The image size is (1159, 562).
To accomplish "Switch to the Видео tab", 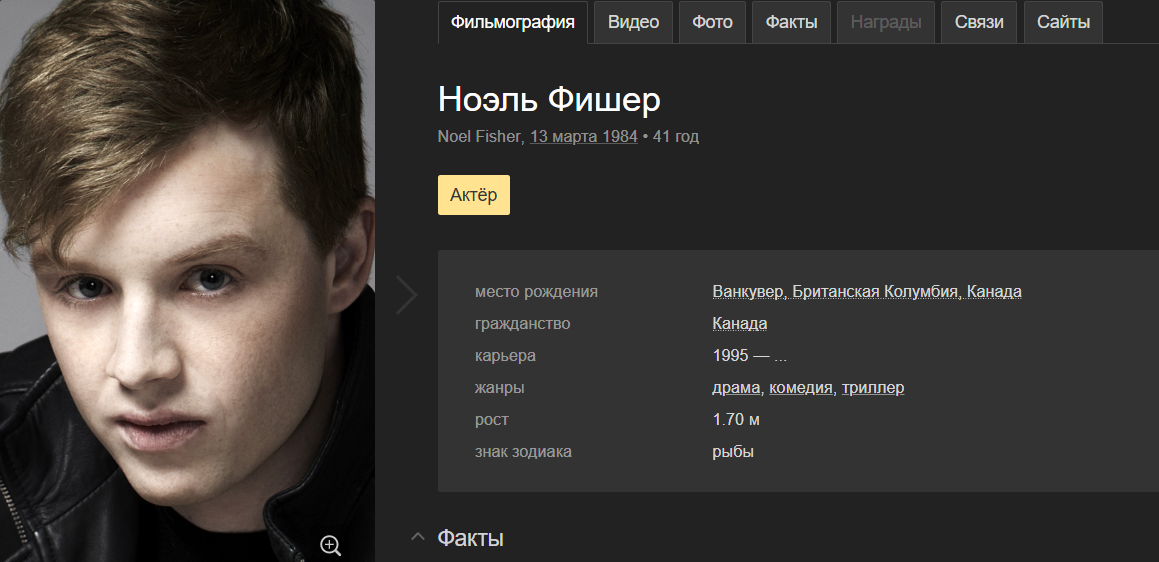I will 633,22.
